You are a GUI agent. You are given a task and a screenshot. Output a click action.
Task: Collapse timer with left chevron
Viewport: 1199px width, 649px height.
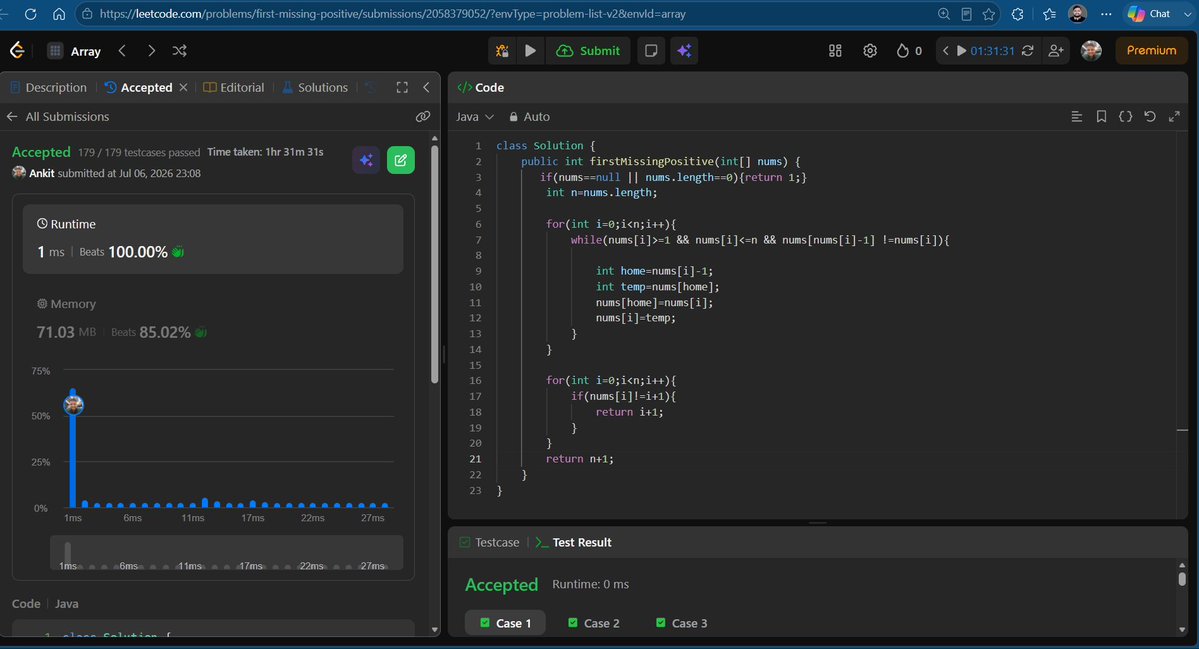pyautogui.click(x=945, y=50)
